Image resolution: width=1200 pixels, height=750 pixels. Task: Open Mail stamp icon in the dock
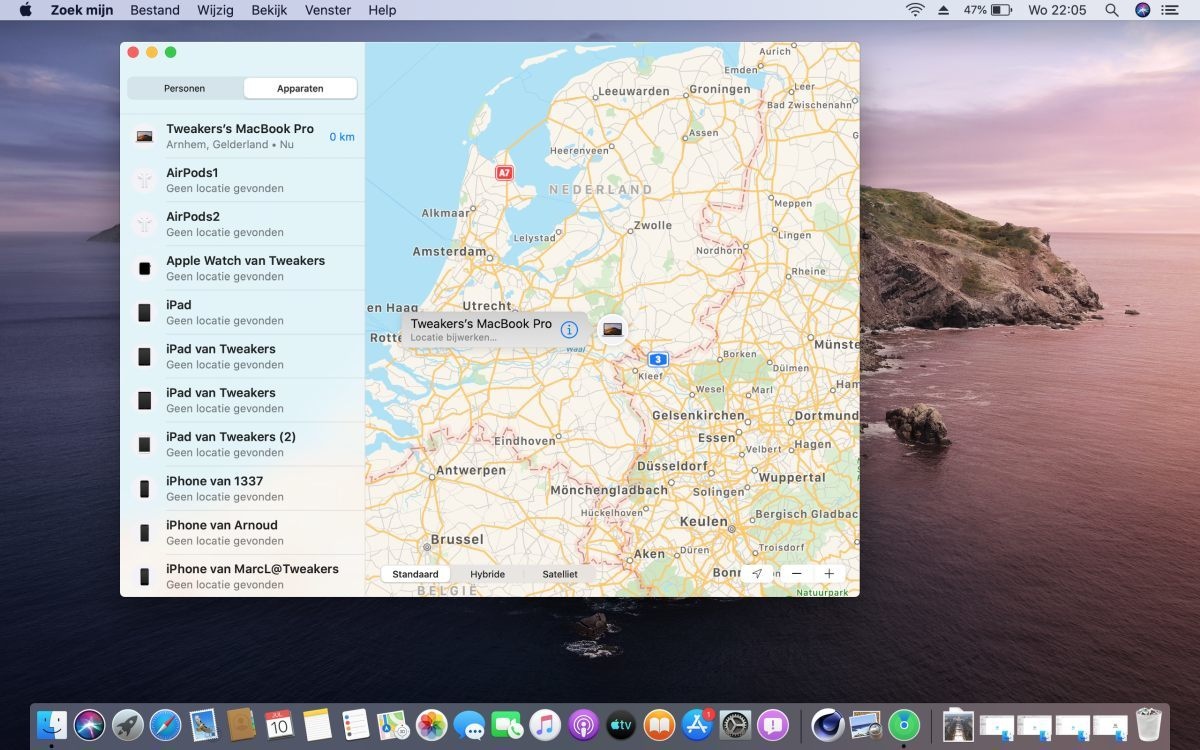tap(204, 725)
